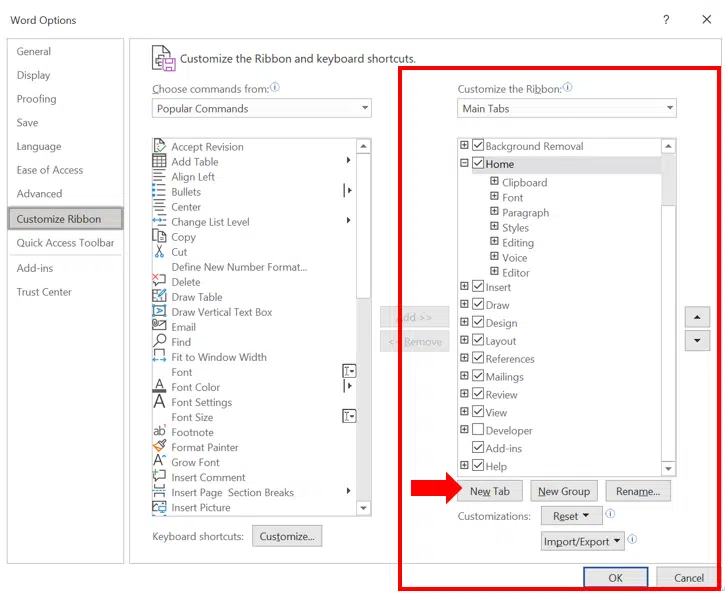Click the New Group button

[564, 491]
